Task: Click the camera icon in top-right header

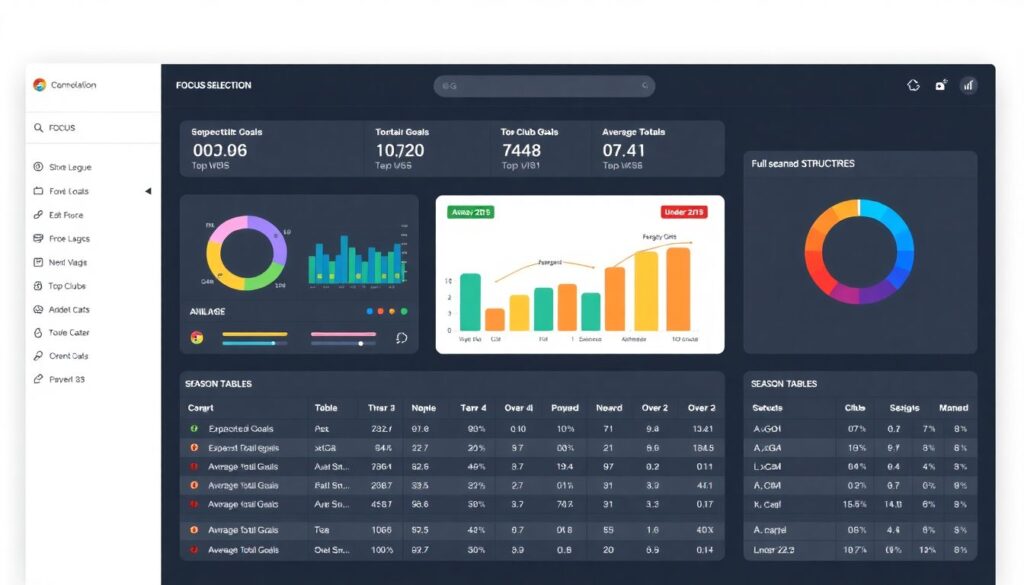Action: point(940,86)
